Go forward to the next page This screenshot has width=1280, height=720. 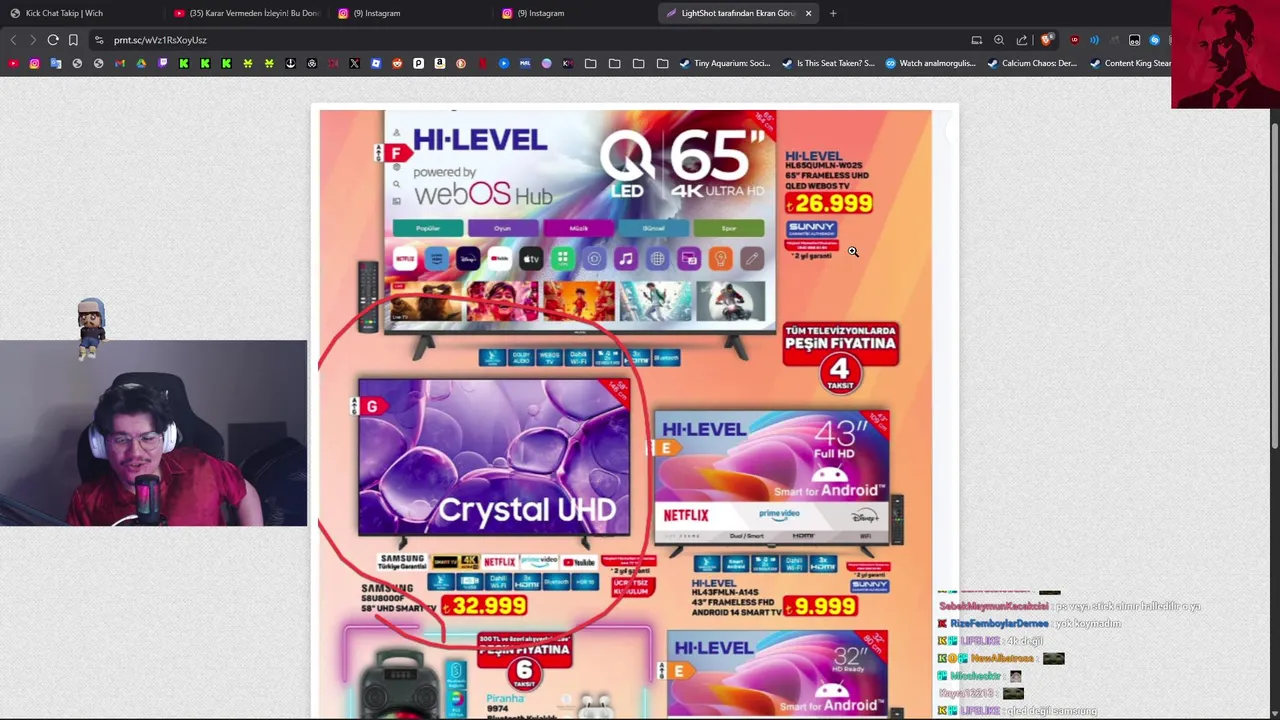33,40
